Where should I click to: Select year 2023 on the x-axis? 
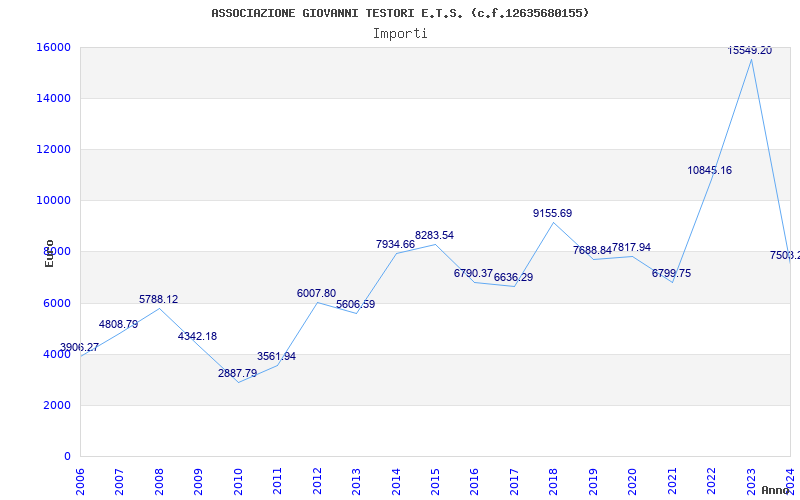click(751, 480)
